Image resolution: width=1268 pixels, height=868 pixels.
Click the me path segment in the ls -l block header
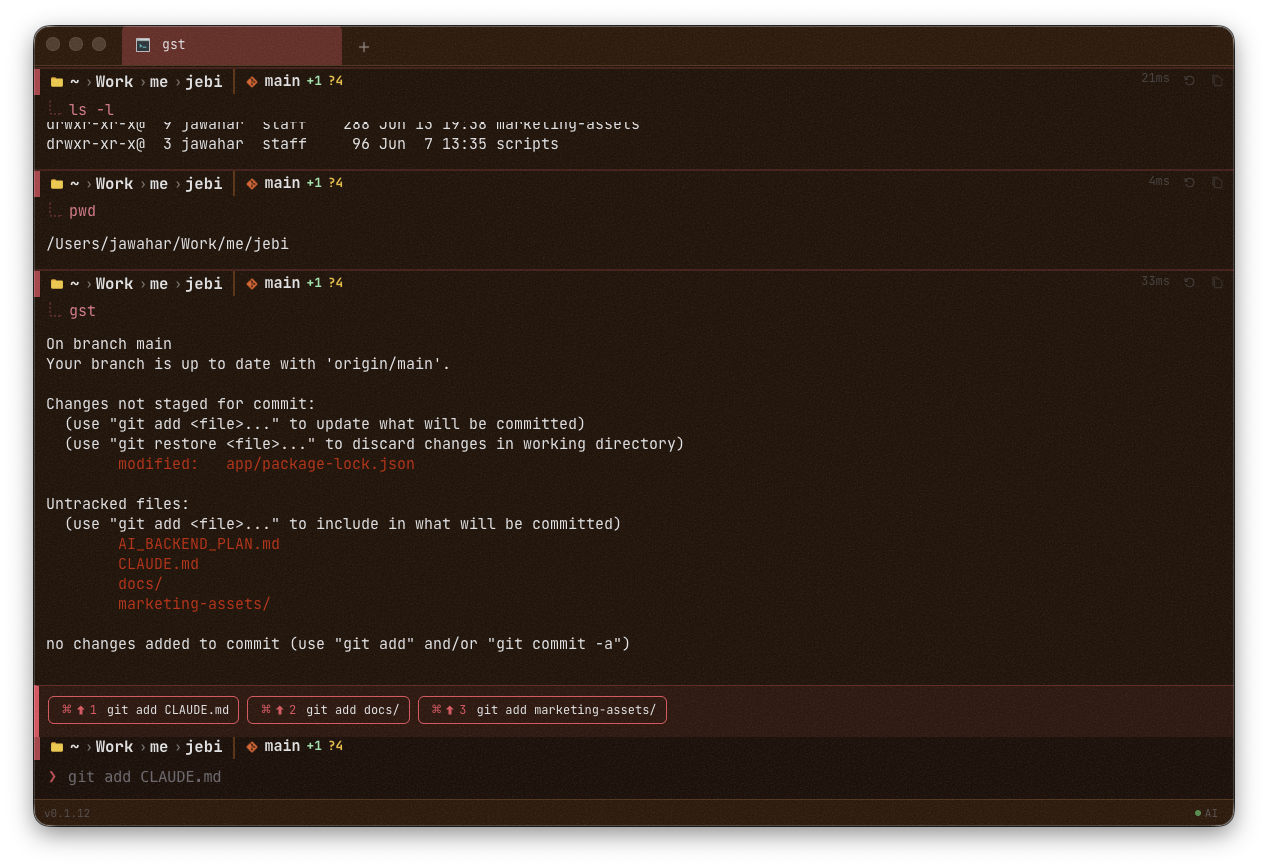tap(159, 82)
